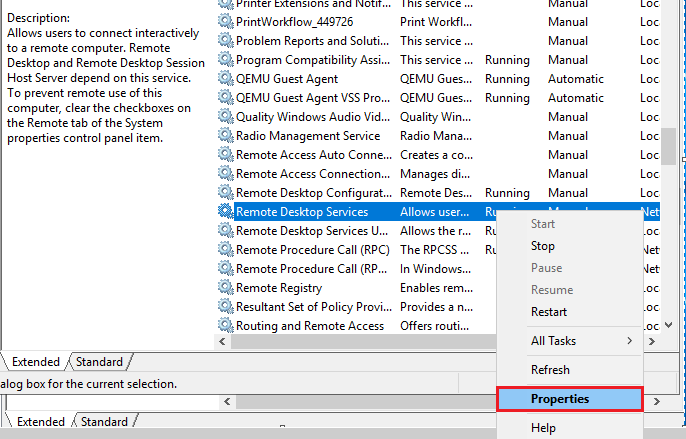Click the outer window left scroll arrow

(x=227, y=401)
